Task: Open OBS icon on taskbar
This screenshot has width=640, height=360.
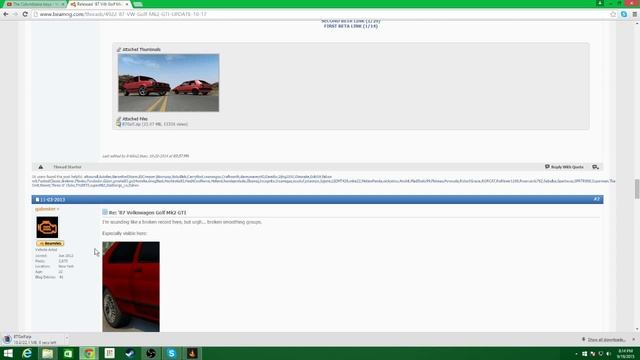Action: (x=151, y=353)
